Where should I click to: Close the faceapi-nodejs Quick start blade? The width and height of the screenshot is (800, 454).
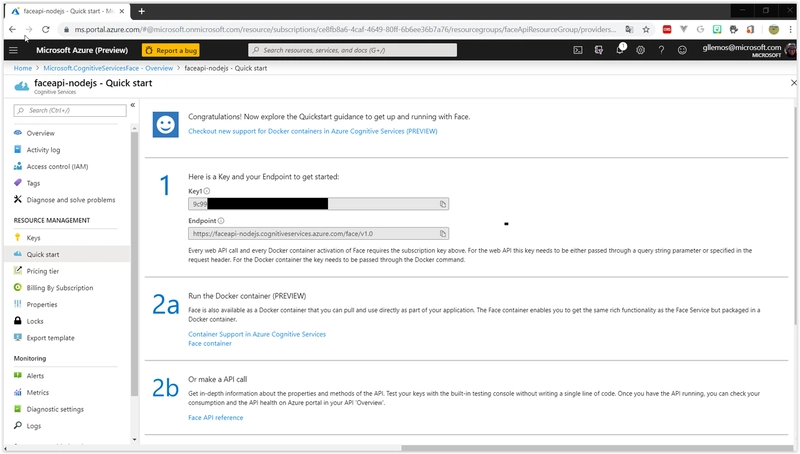pos(793,83)
